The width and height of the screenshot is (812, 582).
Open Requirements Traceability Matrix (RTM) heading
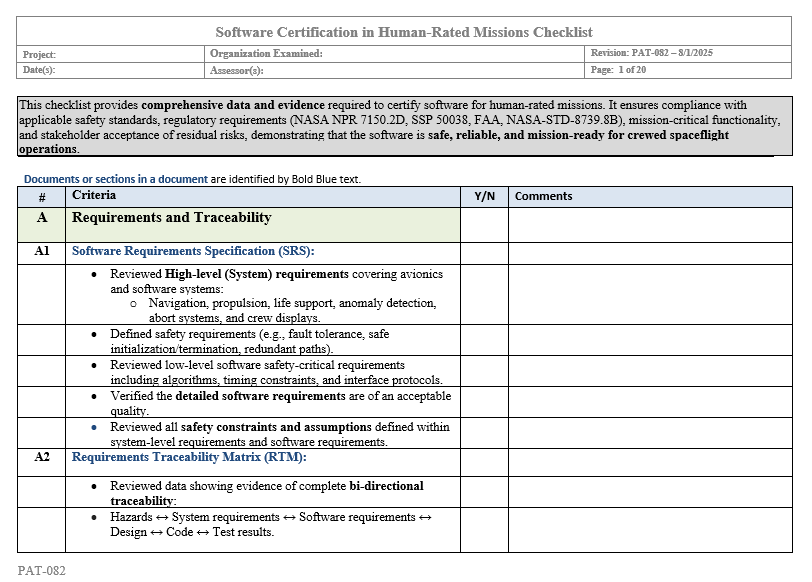pos(188,457)
